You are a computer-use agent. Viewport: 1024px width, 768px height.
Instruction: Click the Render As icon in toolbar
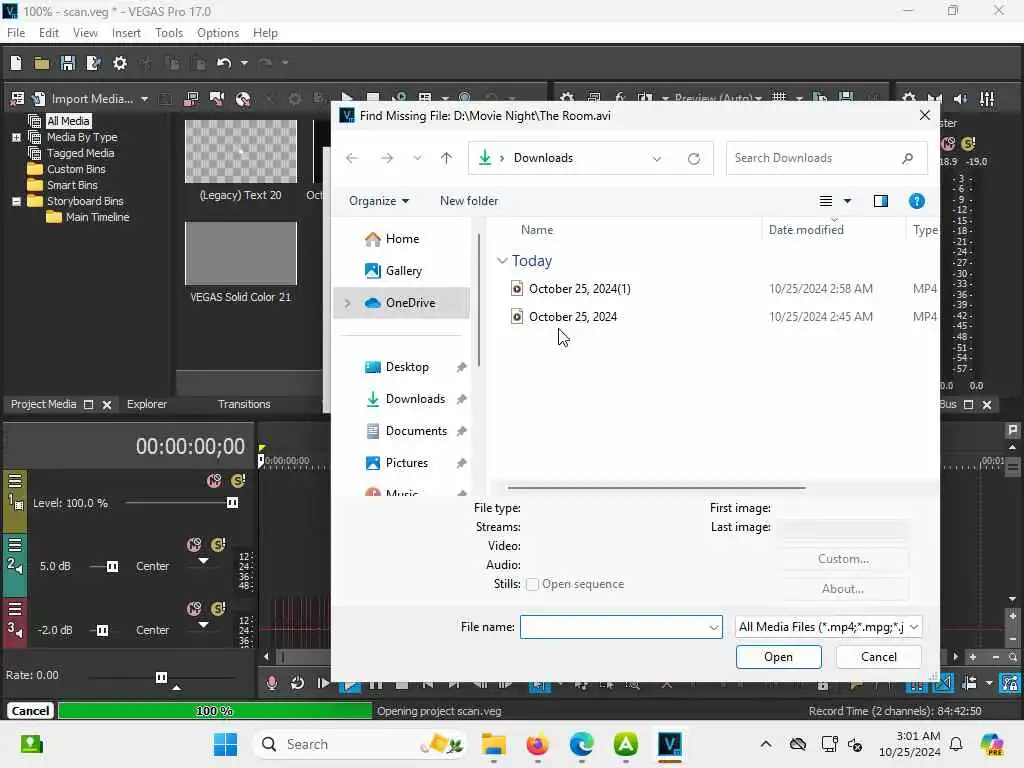tap(93, 63)
